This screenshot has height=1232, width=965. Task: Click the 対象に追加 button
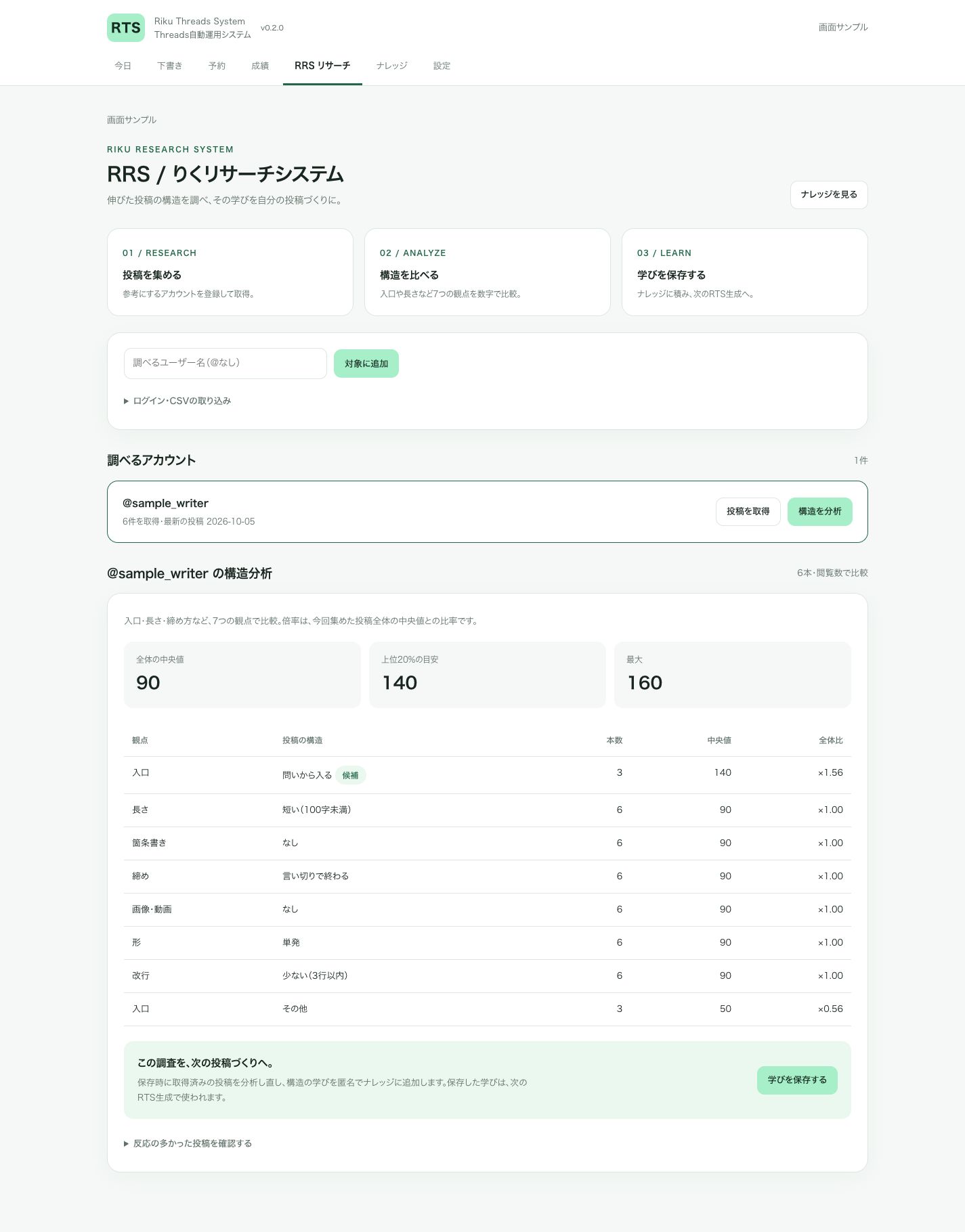click(366, 364)
